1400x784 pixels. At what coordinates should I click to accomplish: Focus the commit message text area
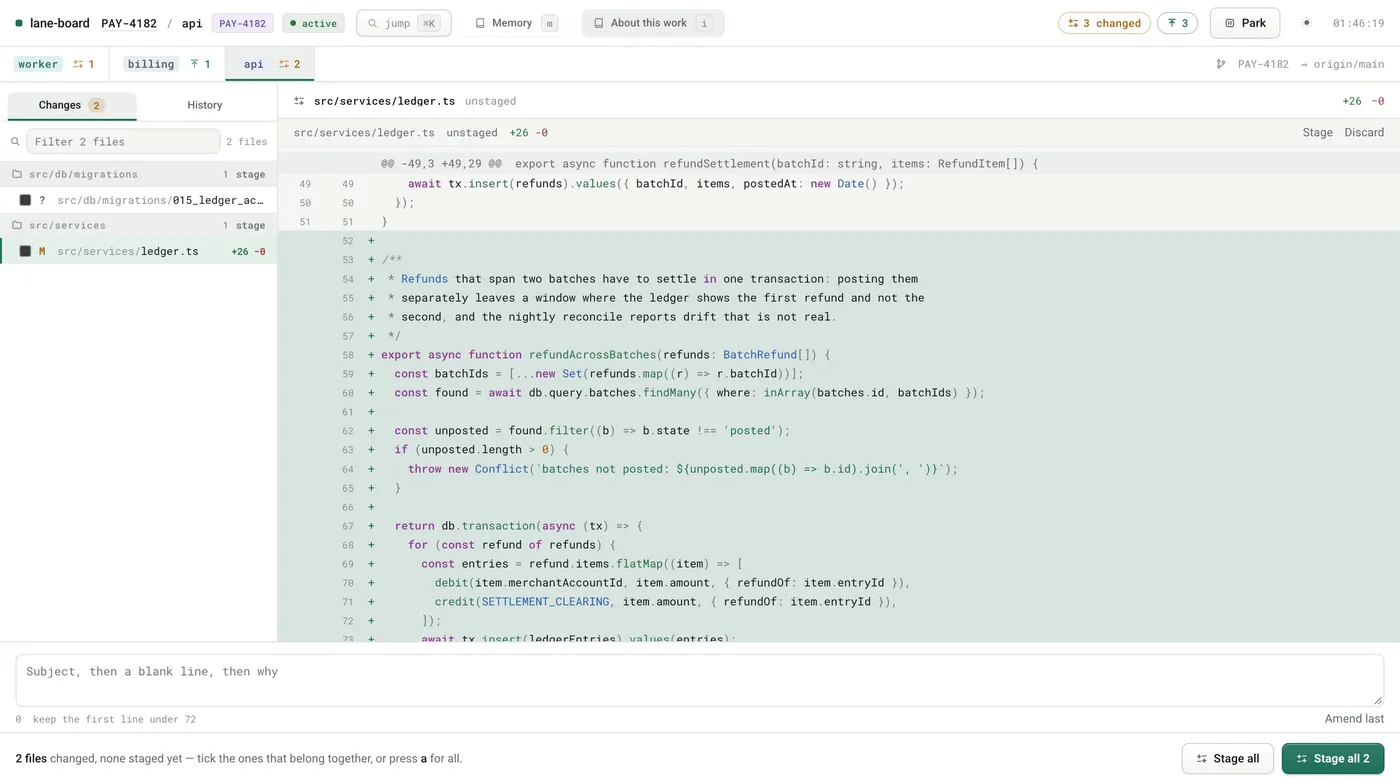[700, 680]
